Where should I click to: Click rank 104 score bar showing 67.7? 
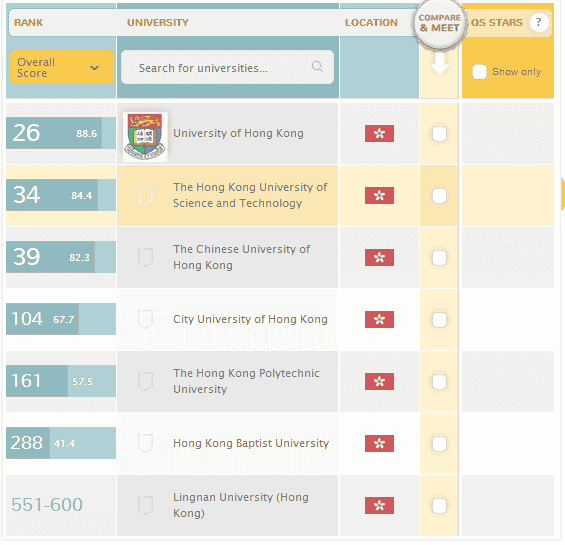[61, 319]
